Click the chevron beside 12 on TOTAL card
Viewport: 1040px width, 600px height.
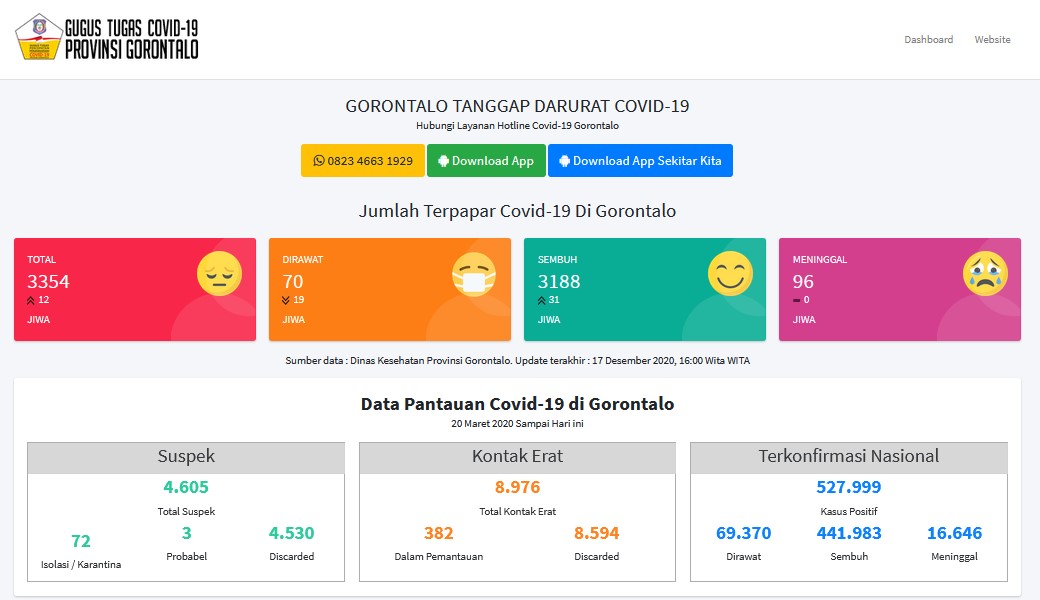pyautogui.click(x=30, y=300)
